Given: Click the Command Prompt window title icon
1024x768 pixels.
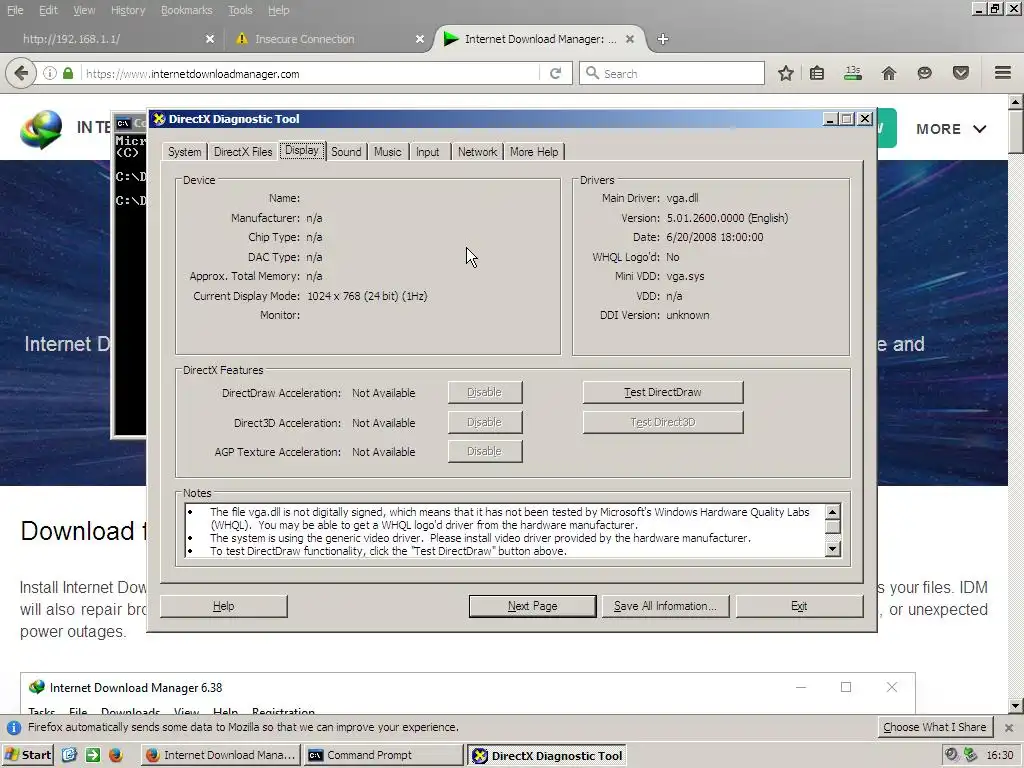Looking at the screenshot, I should 123,123.
